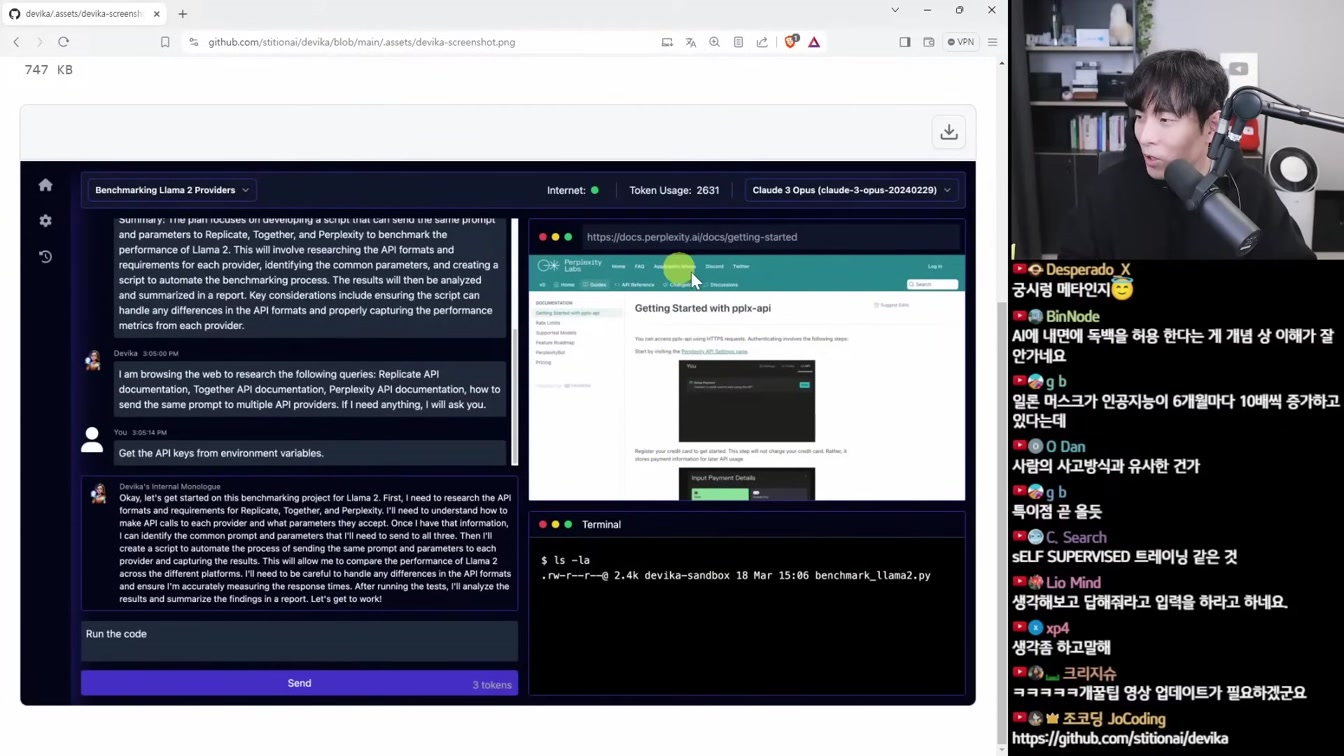
Task: Switch to the Guides tab
Action: 596,285
